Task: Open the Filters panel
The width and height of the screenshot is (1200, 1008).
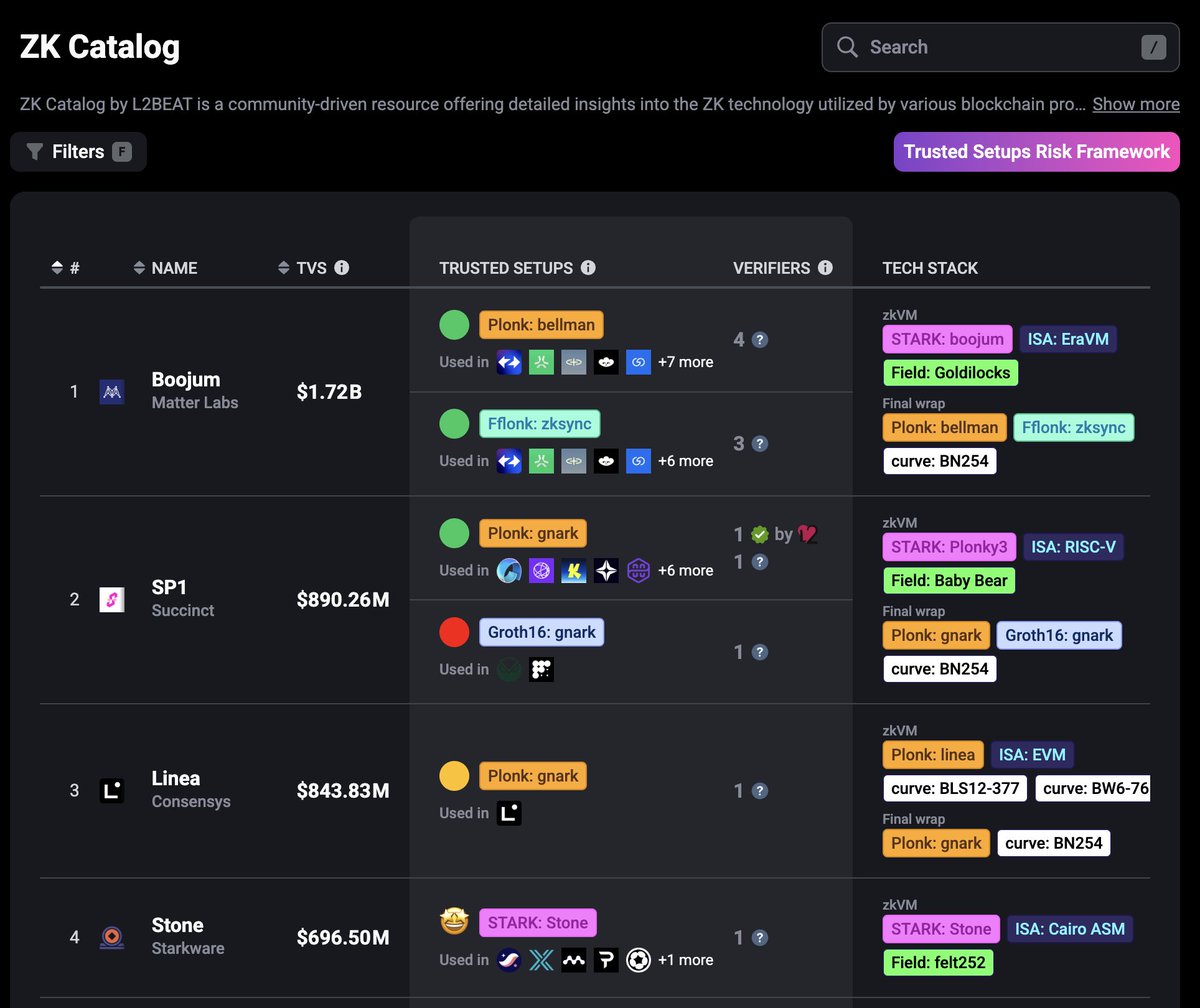Action: point(79,152)
